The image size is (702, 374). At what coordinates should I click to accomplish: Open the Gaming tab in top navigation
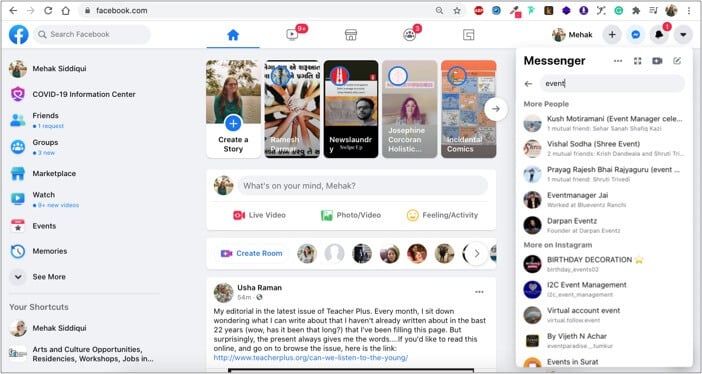pos(469,35)
